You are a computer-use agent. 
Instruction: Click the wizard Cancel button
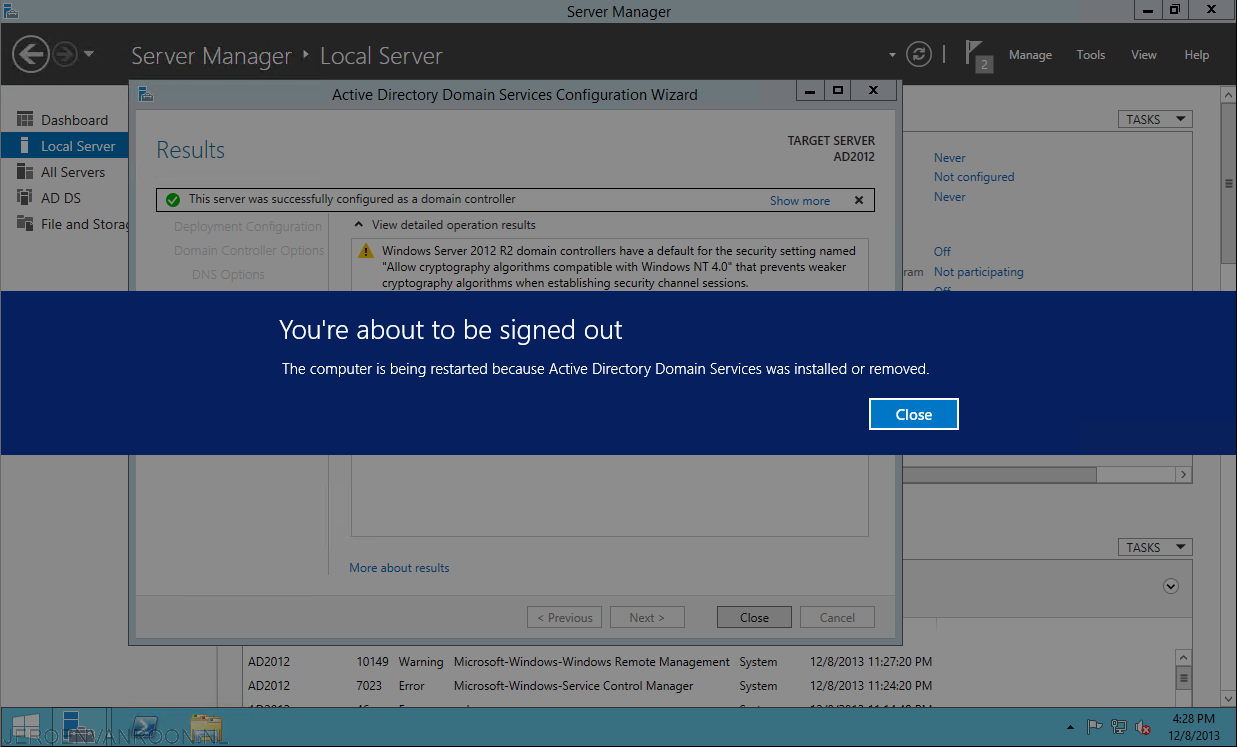[x=837, y=617]
